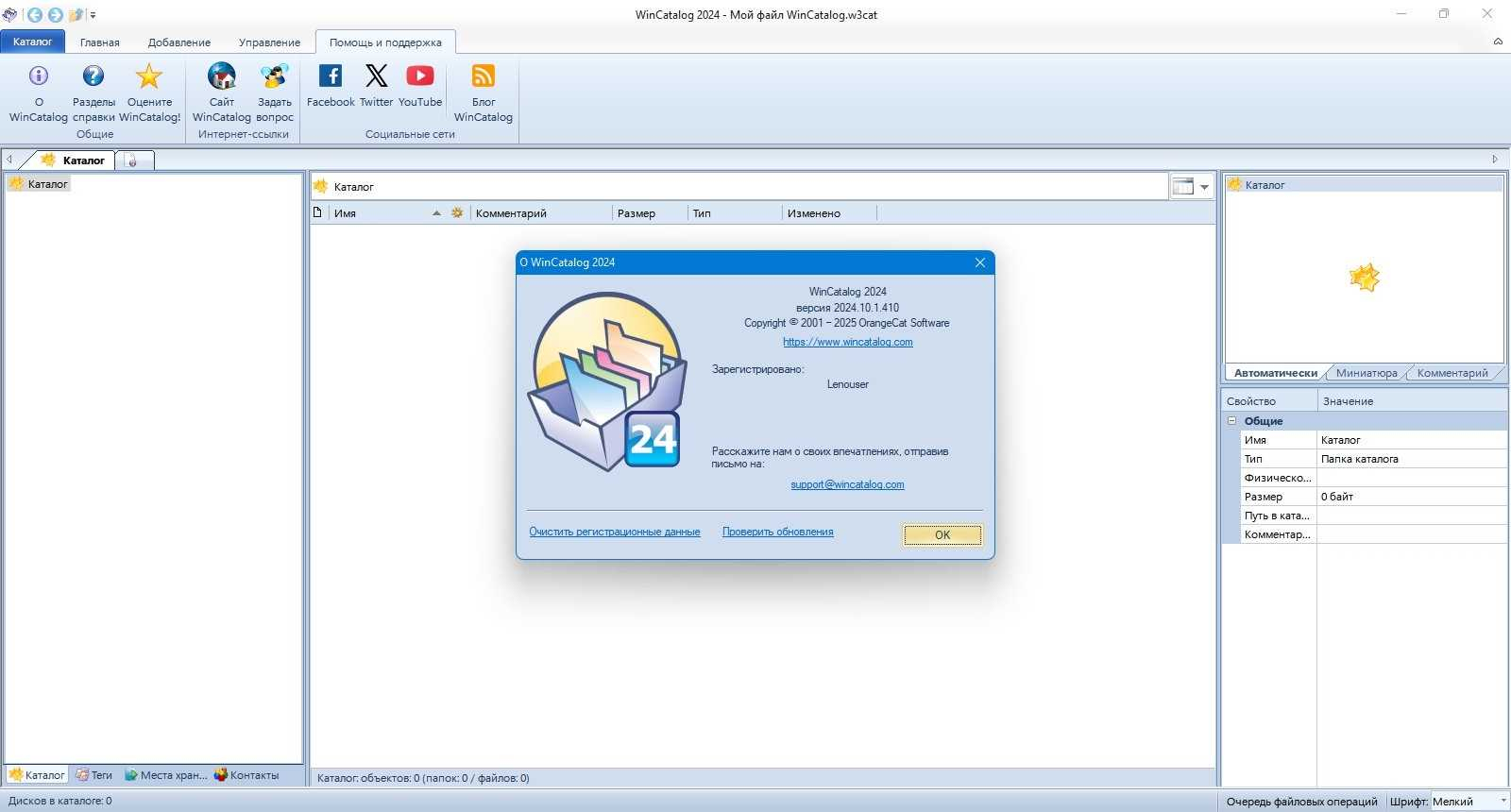Select the Теги bottom panel tab
1511x812 pixels.
click(93, 775)
